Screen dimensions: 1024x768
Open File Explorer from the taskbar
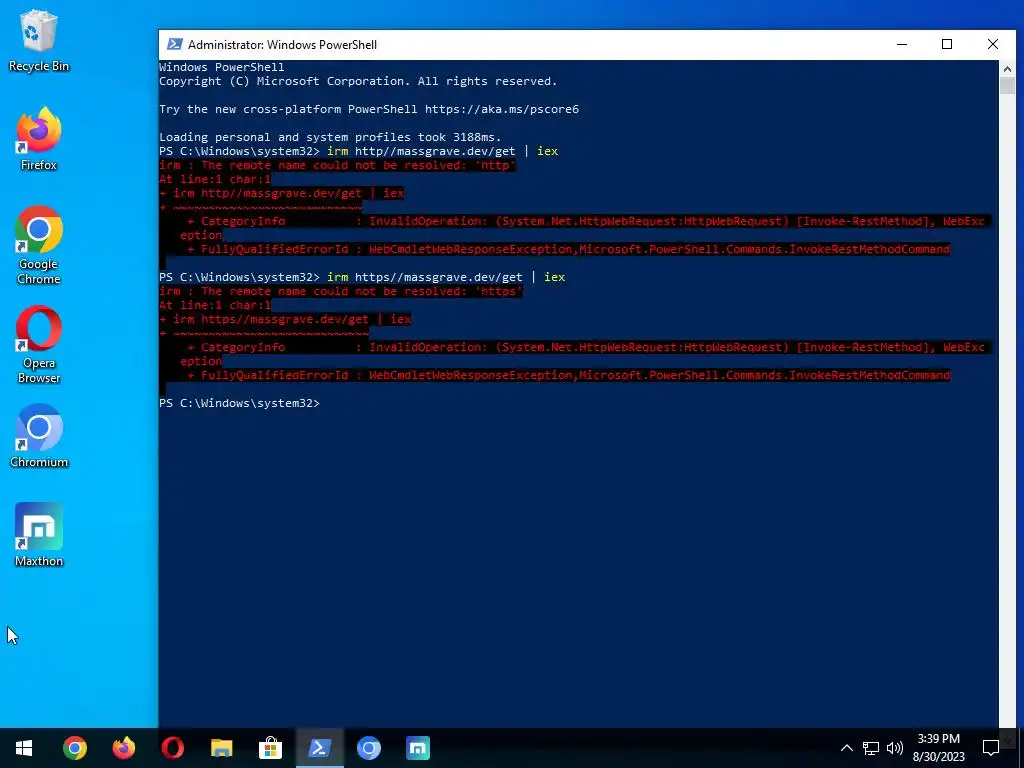point(221,748)
